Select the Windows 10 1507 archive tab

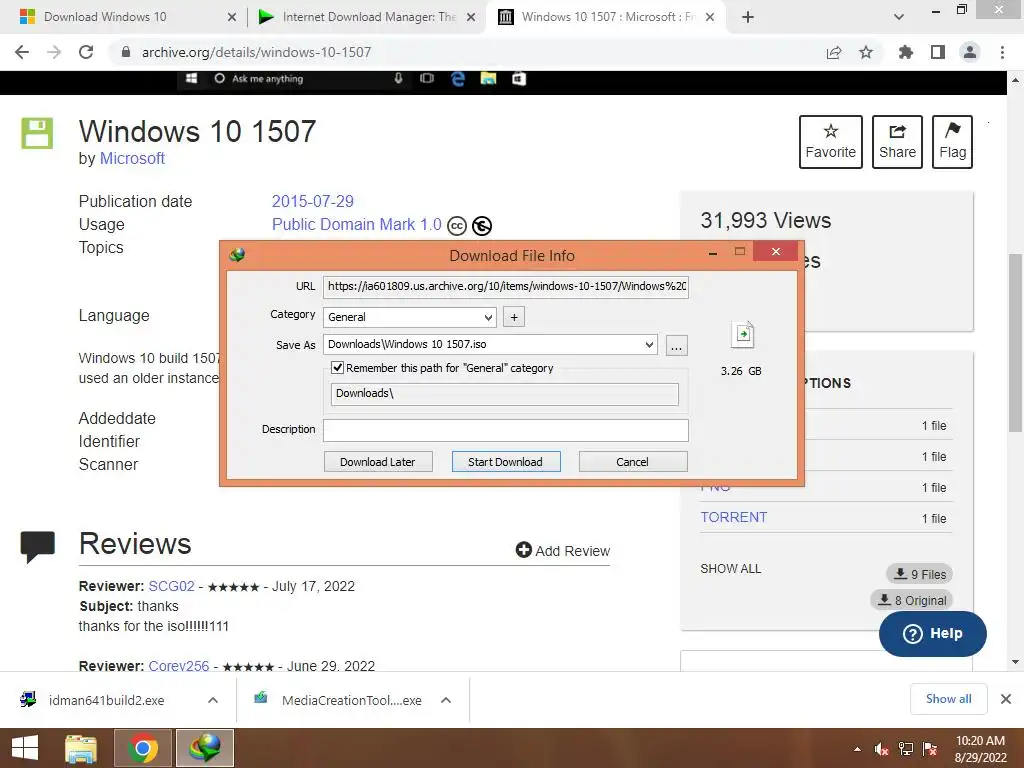607,17
